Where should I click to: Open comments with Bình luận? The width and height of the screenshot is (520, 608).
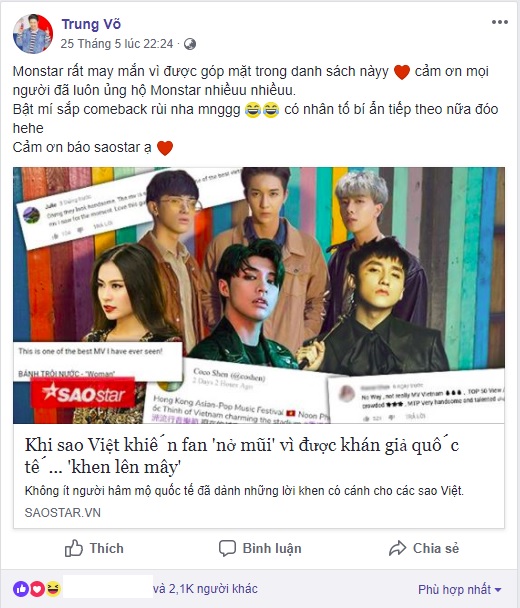(260, 548)
